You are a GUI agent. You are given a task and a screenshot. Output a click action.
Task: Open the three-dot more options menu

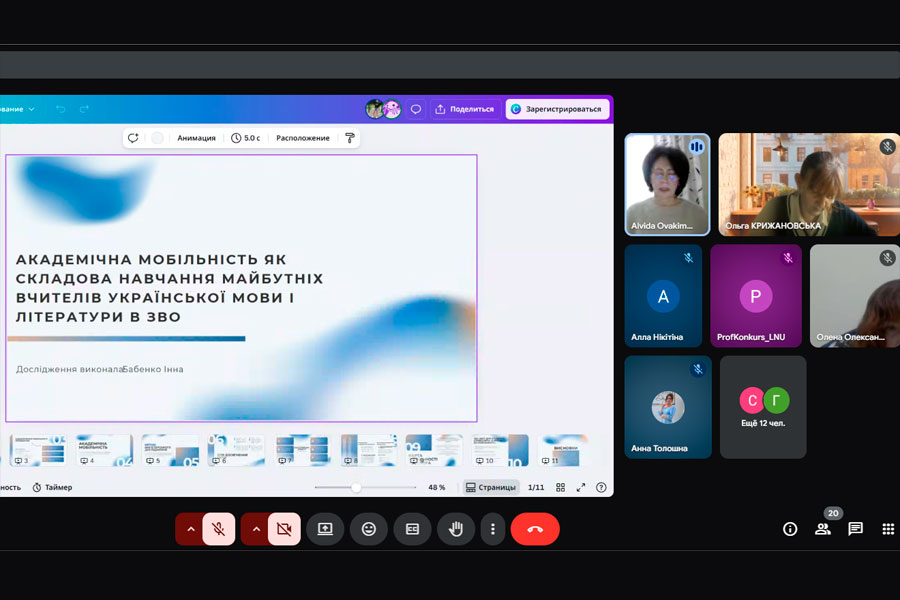click(x=492, y=529)
